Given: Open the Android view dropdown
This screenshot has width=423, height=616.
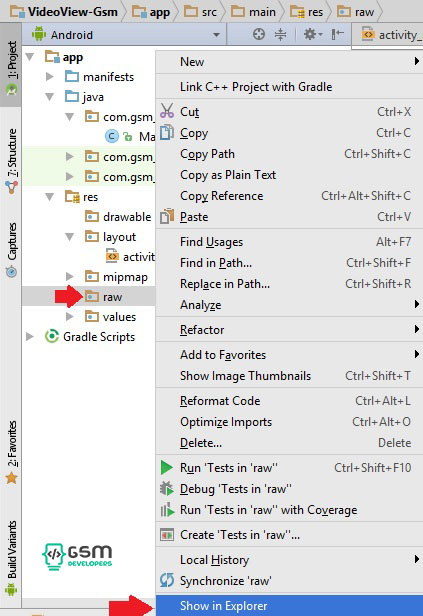Looking at the screenshot, I should pyautogui.click(x=126, y=35).
